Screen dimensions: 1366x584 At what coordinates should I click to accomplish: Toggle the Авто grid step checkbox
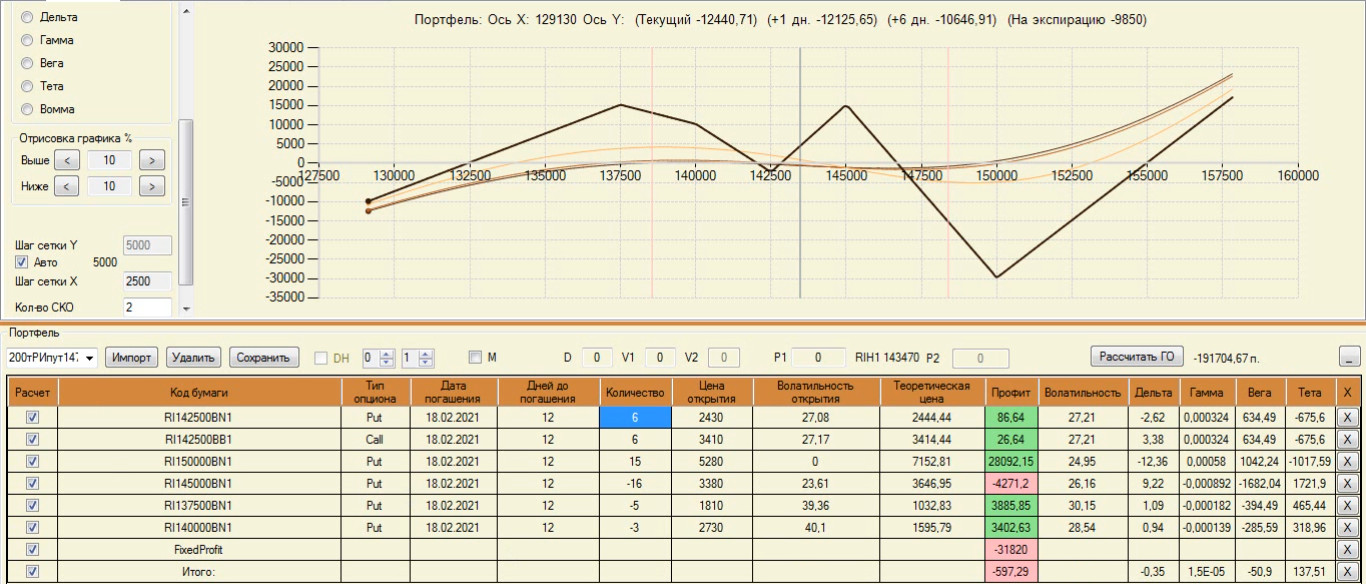tap(22, 262)
